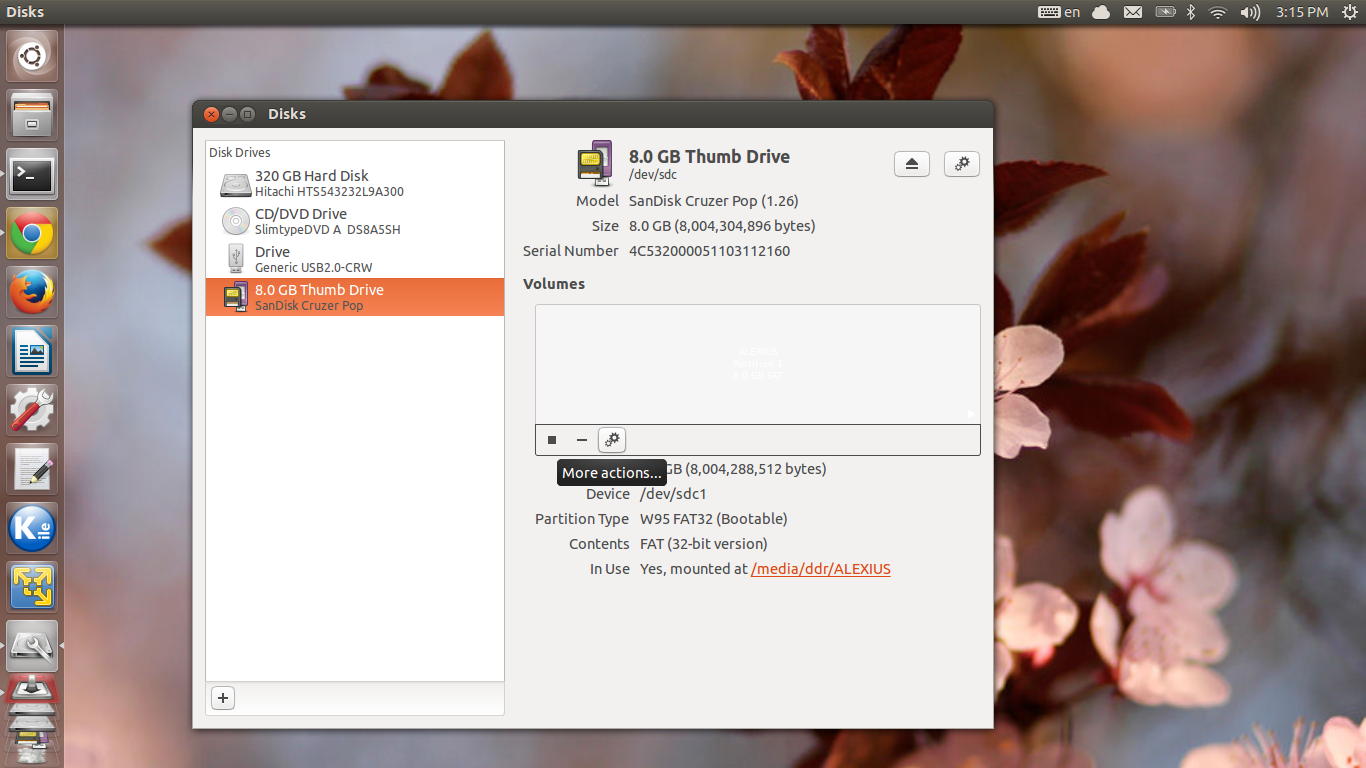
Task: Launch Google Chrome from the launcher
Action: [x=31, y=233]
